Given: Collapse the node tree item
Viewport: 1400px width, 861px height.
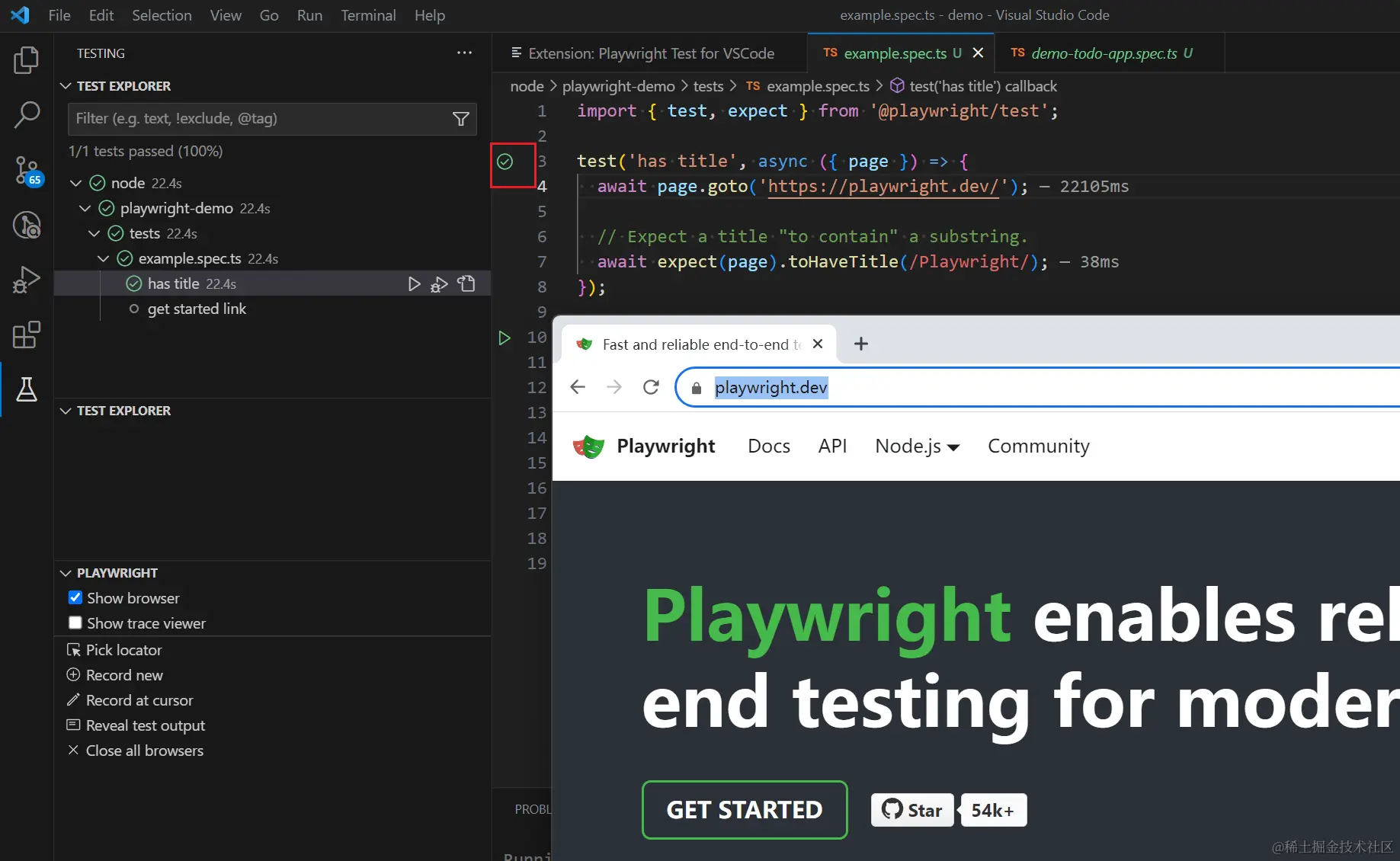Looking at the screenshot, I should coord(76,183).
